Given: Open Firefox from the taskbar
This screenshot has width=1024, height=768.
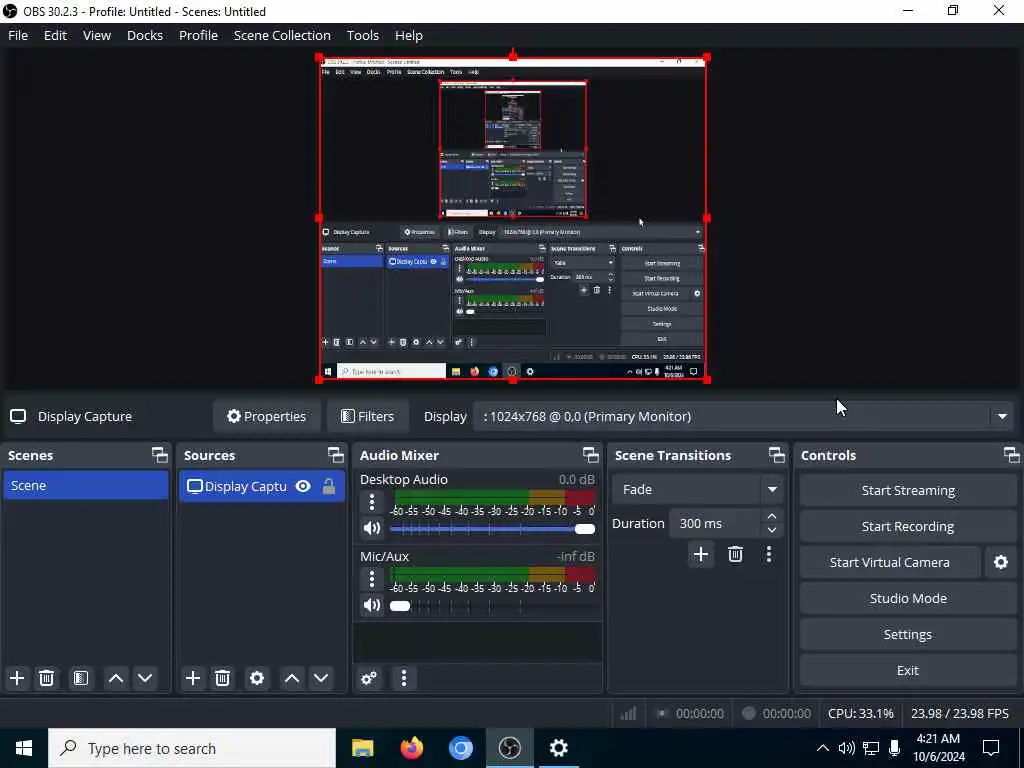Looking at the screenshot, I should 411,748.
